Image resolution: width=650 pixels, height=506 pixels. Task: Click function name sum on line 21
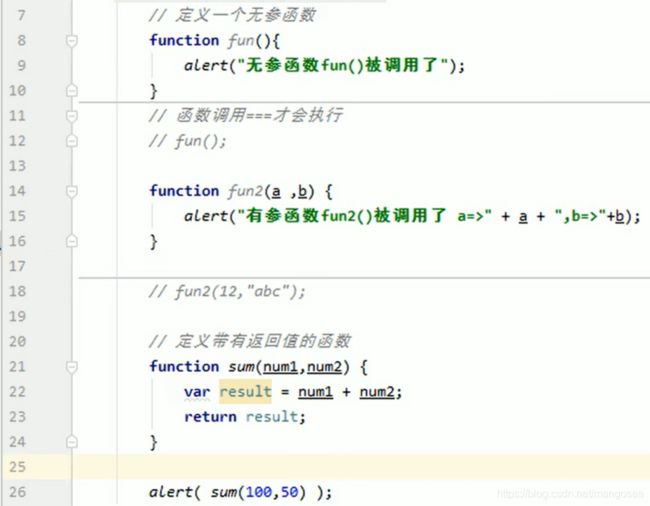tap(241, 367)
